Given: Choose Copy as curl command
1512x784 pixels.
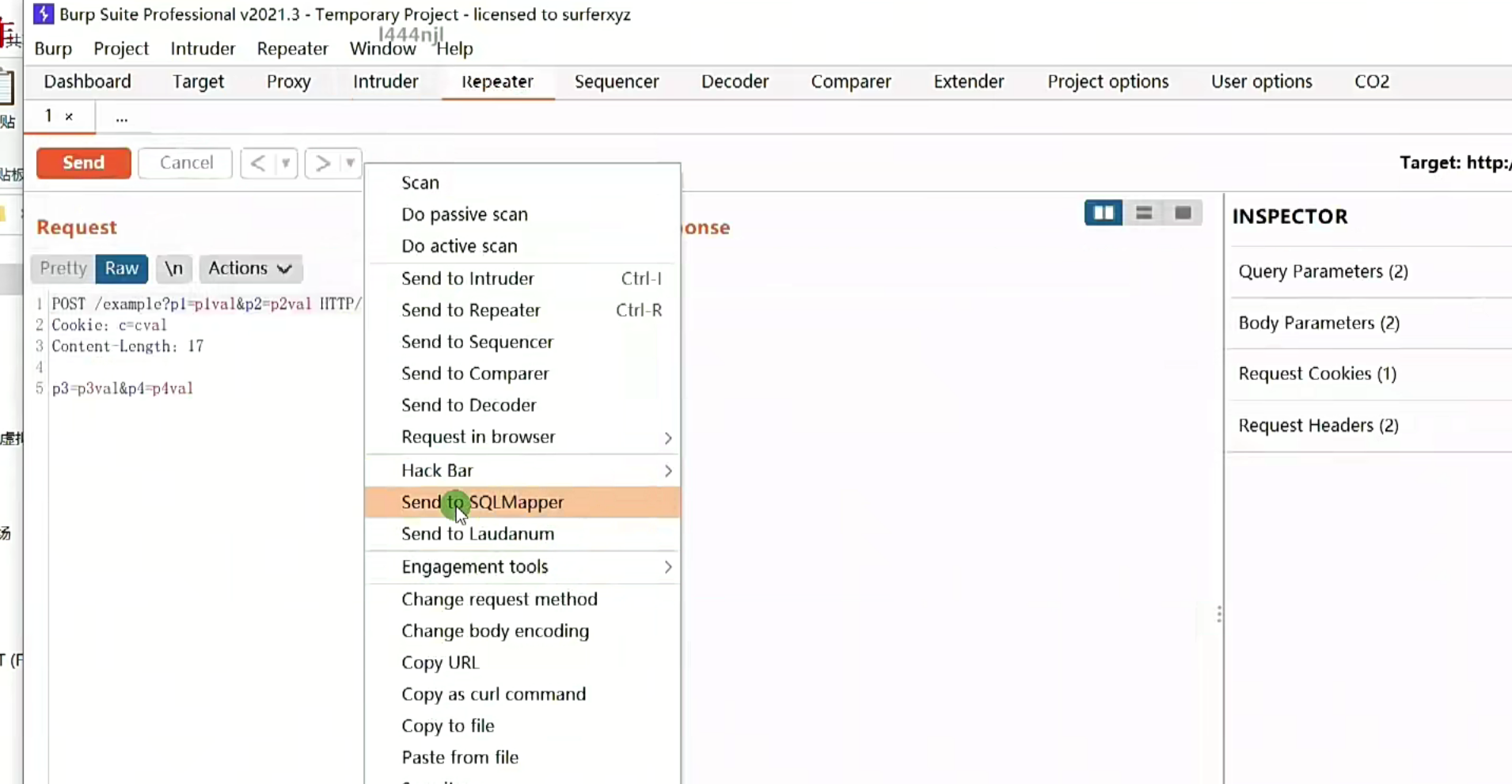Looking at the screenshot, I should coord(522,694).
